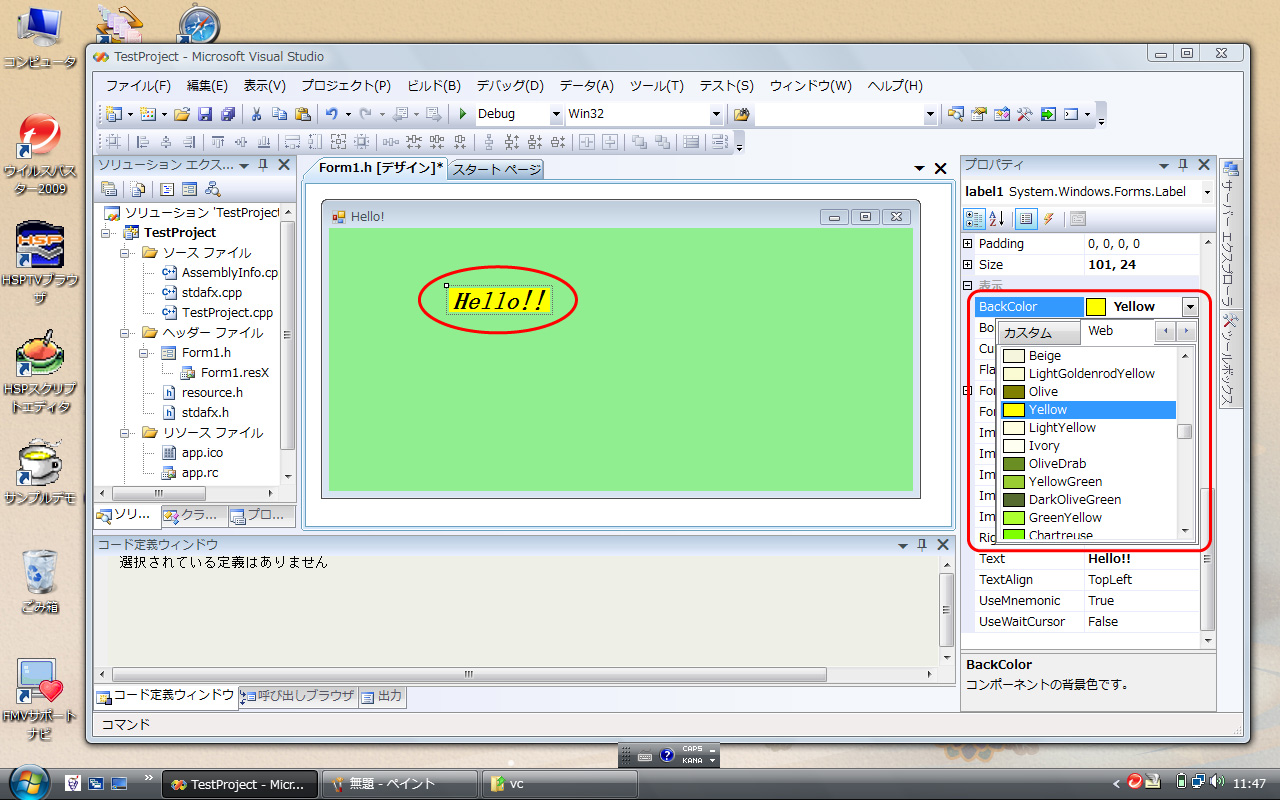
Task: Click the Paste clipboard icon
Action: pos(302,114)
